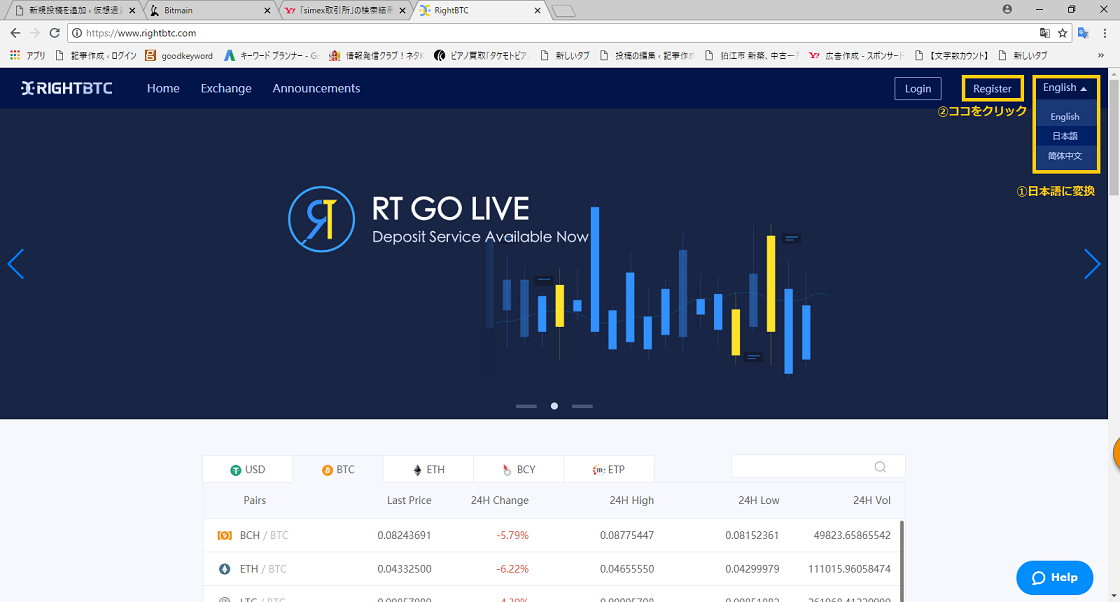Viewport: 1120px width, 602px height.
Task: Click the market table scrollbar
Action: tap(901, 561)
